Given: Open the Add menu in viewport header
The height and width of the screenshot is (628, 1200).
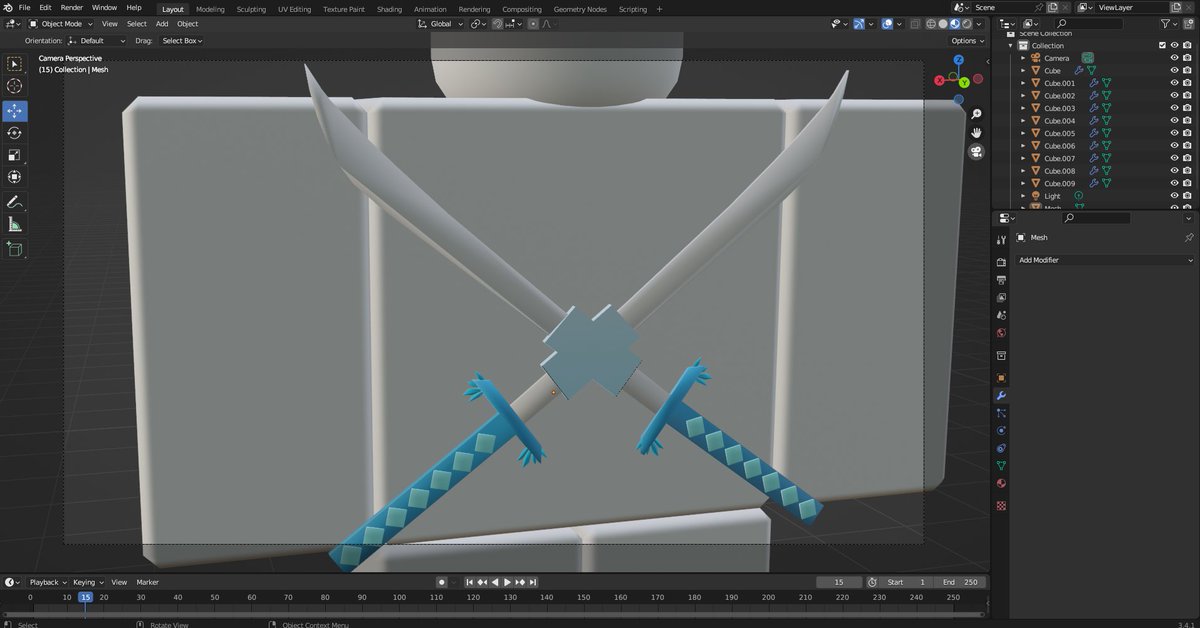Looking at the screenshot, I should point(161,23).
